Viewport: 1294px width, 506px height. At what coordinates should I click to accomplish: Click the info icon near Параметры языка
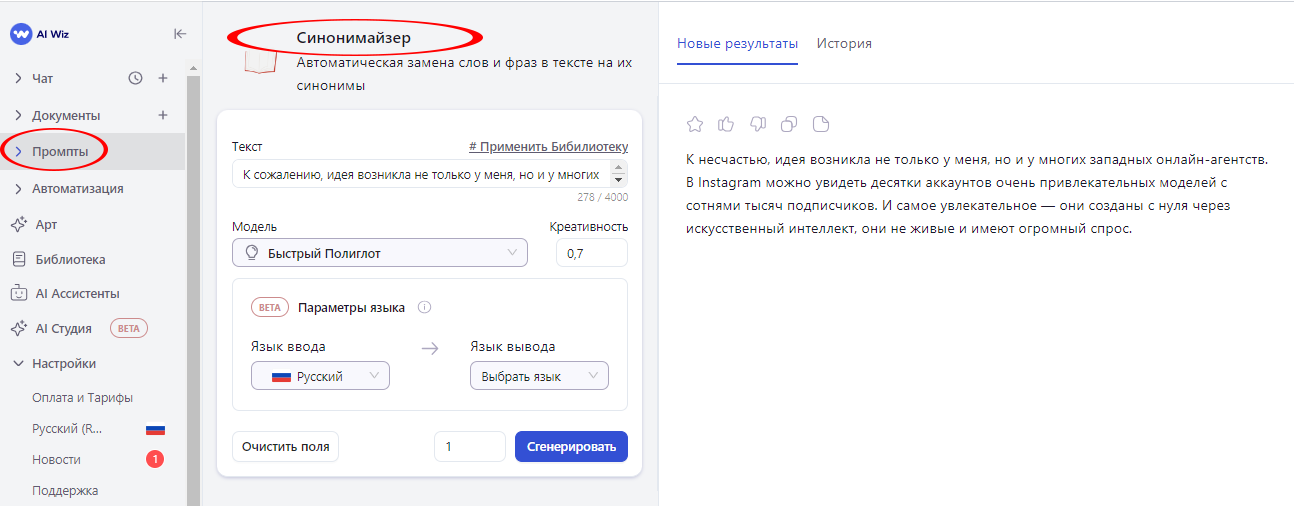(424, 307)
